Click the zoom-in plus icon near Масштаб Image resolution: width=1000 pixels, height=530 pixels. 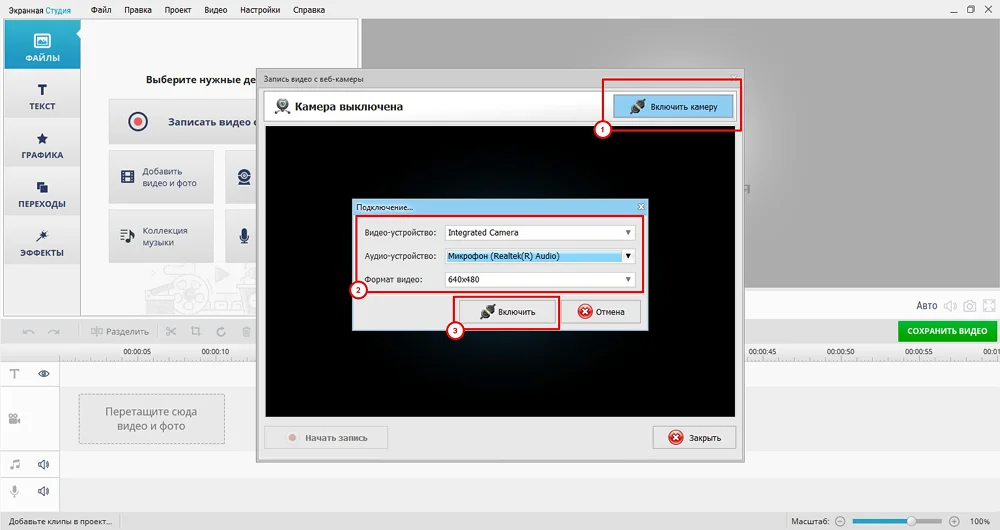click(954, 521)
